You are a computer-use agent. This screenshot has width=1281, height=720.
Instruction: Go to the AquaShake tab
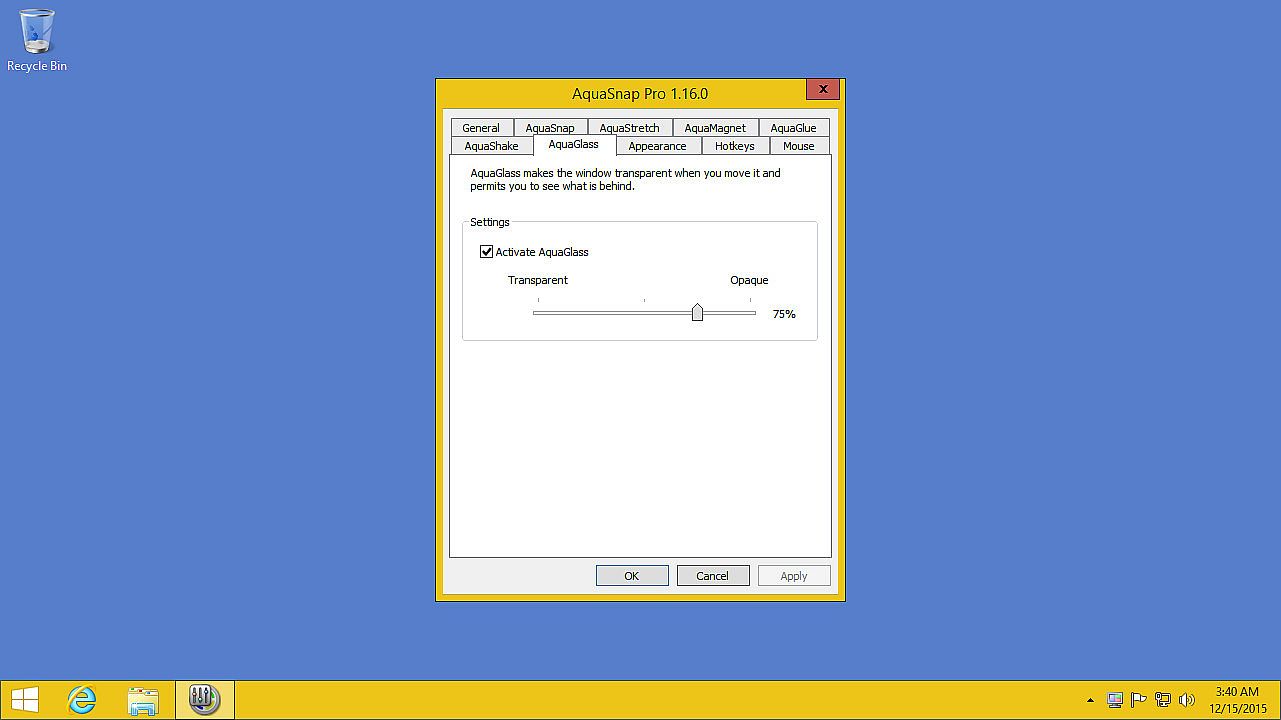[x=492, y=146]
